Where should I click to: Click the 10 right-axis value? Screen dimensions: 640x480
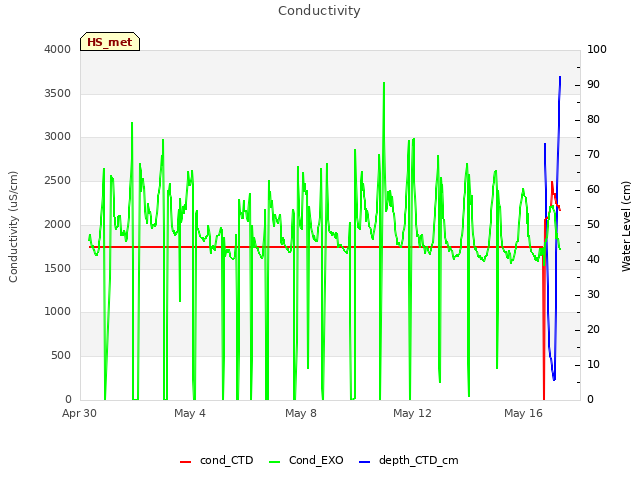(x=593, y=364)
